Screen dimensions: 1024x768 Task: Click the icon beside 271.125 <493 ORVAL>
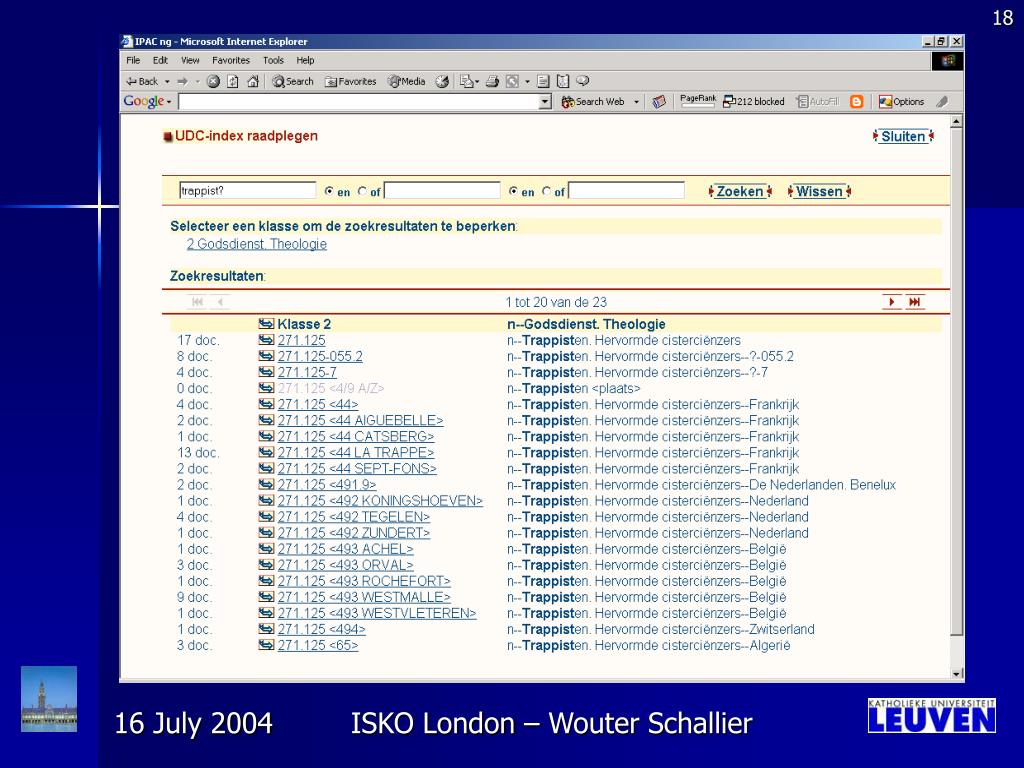266,565
